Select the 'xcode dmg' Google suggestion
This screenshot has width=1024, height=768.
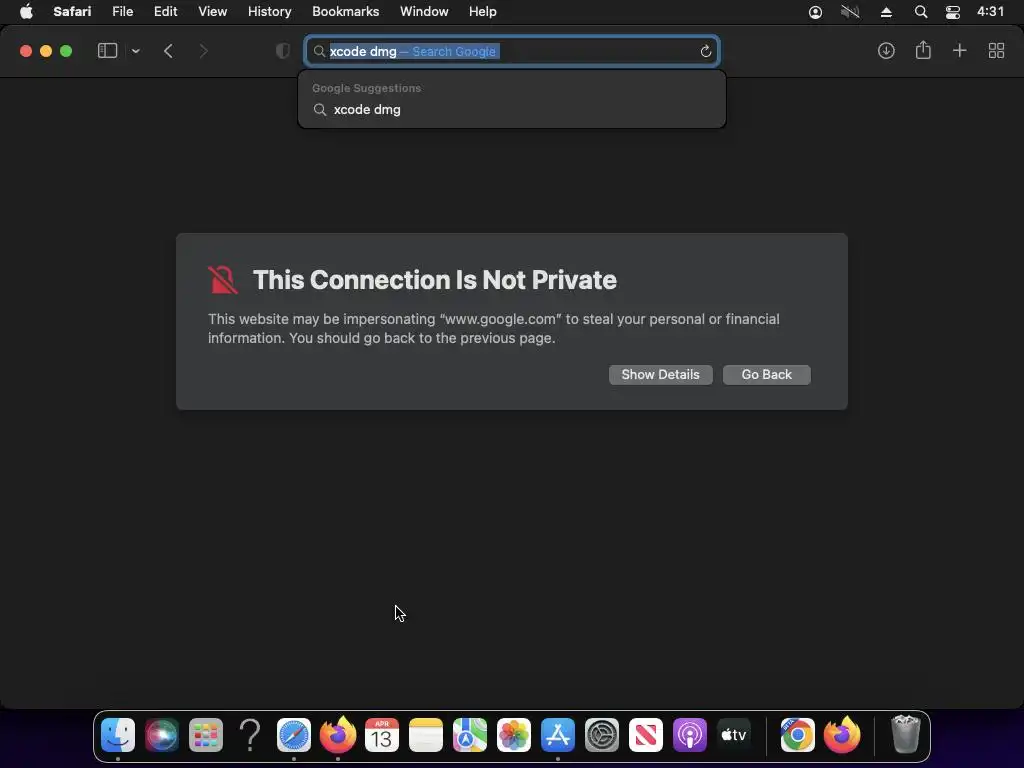tap(512, 110)
